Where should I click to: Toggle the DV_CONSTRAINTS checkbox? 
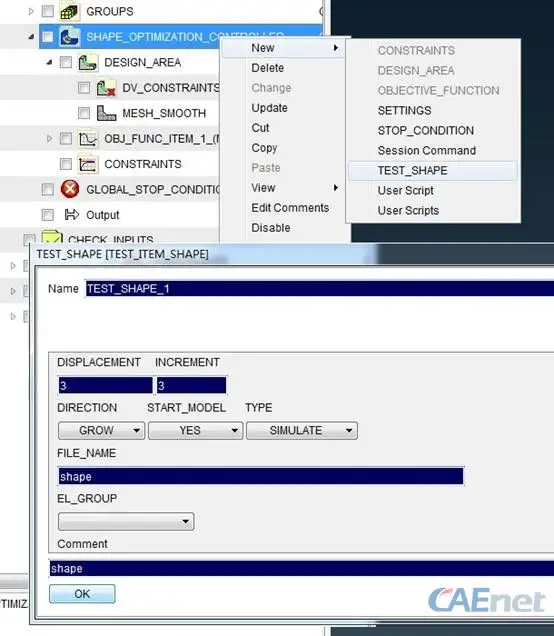[x=84, y=88]
